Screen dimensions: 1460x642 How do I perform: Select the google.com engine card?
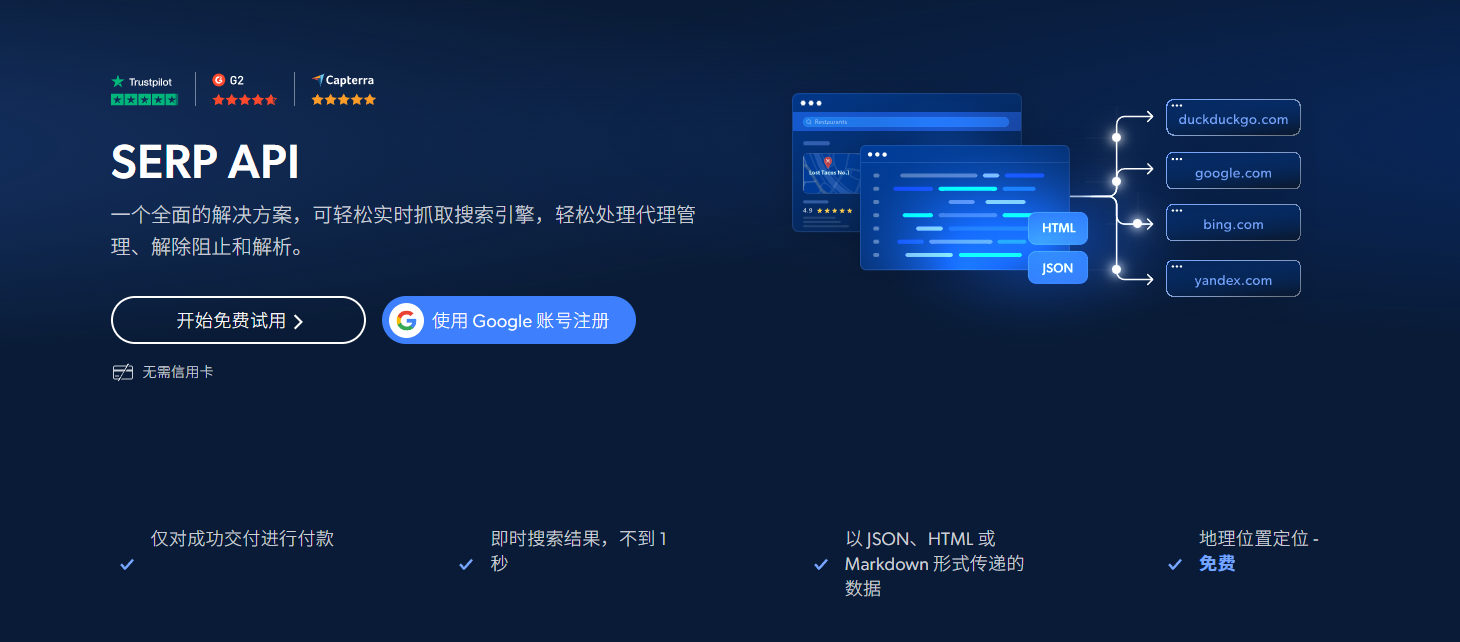click(1233, 171)
